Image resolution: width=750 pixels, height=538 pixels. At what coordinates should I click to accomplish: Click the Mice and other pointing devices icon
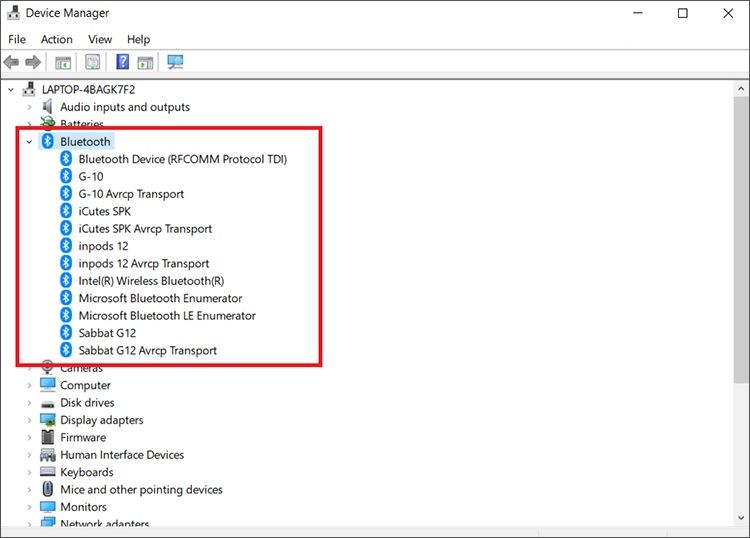coord(48,489)
